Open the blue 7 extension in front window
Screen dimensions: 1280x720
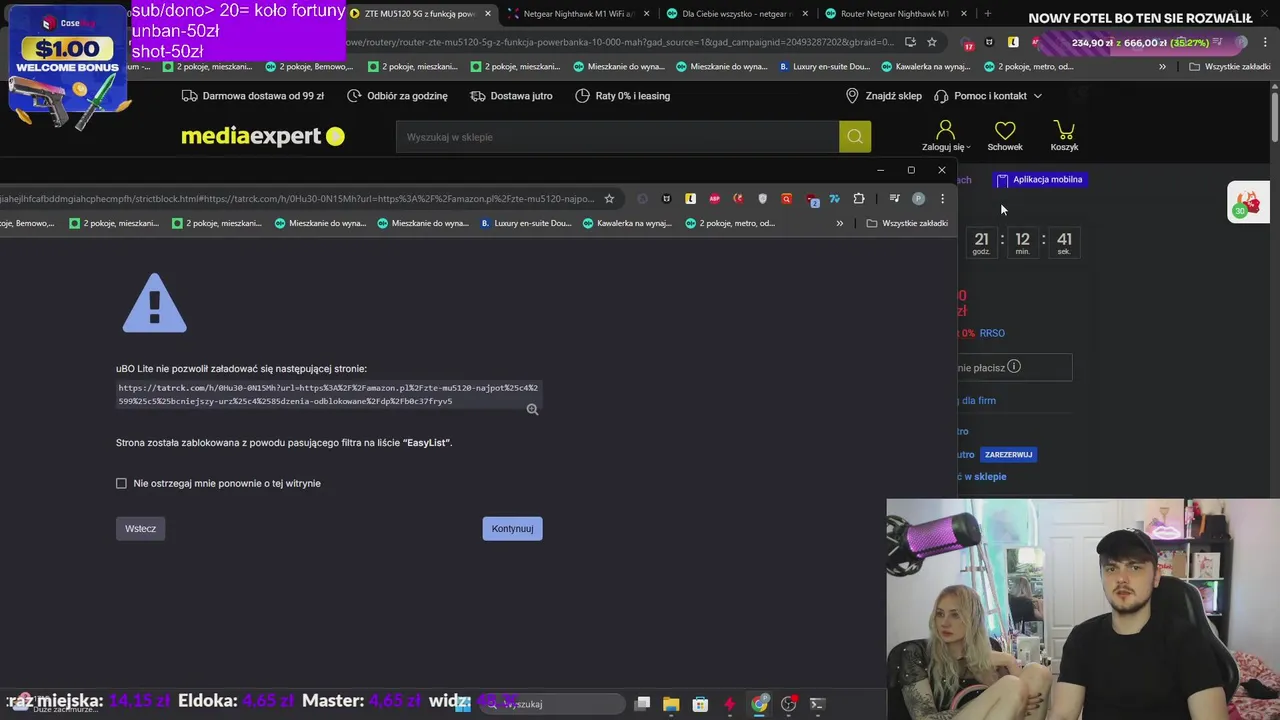834,198
